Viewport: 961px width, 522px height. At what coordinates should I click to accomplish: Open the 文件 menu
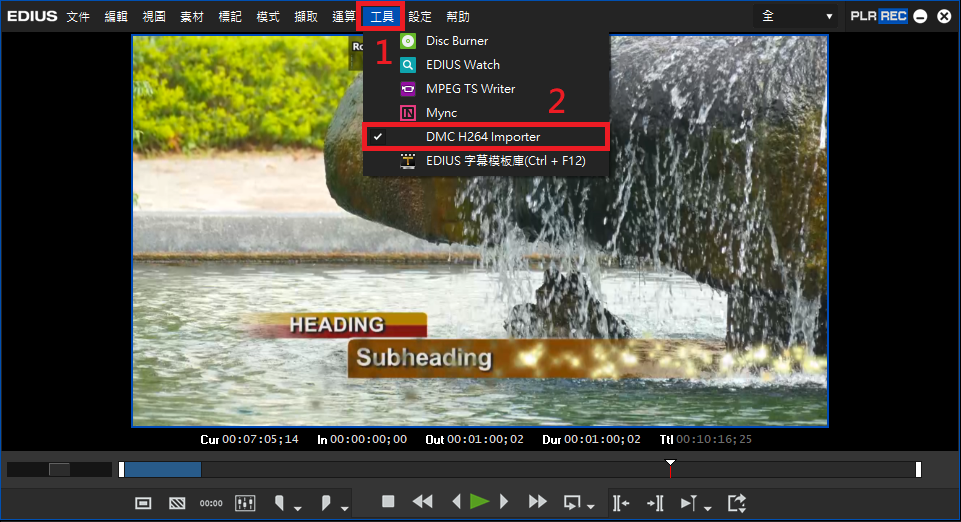point(78,17)
